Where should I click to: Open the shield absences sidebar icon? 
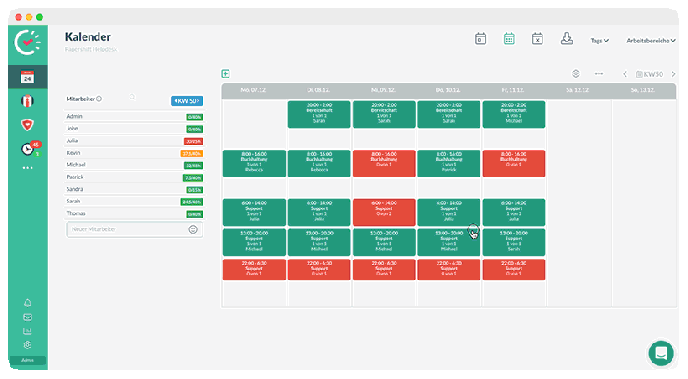tap(27, 125)
